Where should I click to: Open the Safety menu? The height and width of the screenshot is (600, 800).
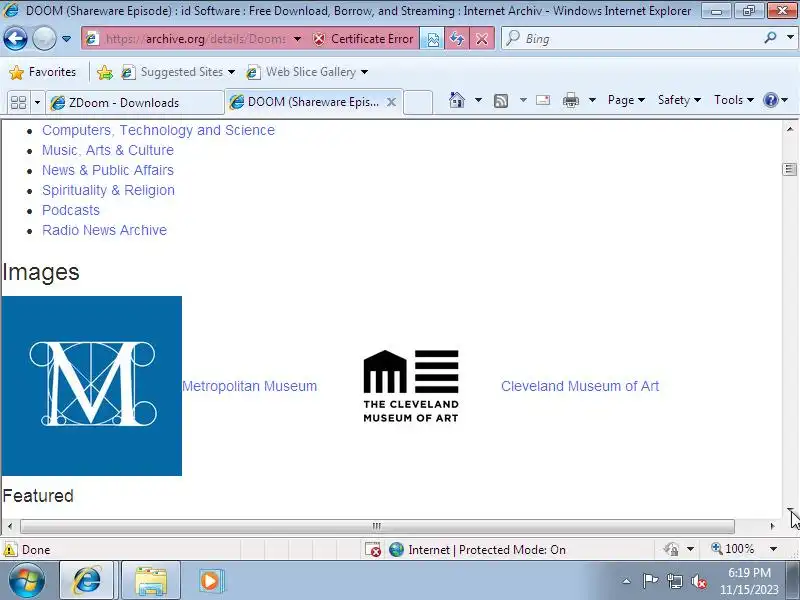pos(679,100)
